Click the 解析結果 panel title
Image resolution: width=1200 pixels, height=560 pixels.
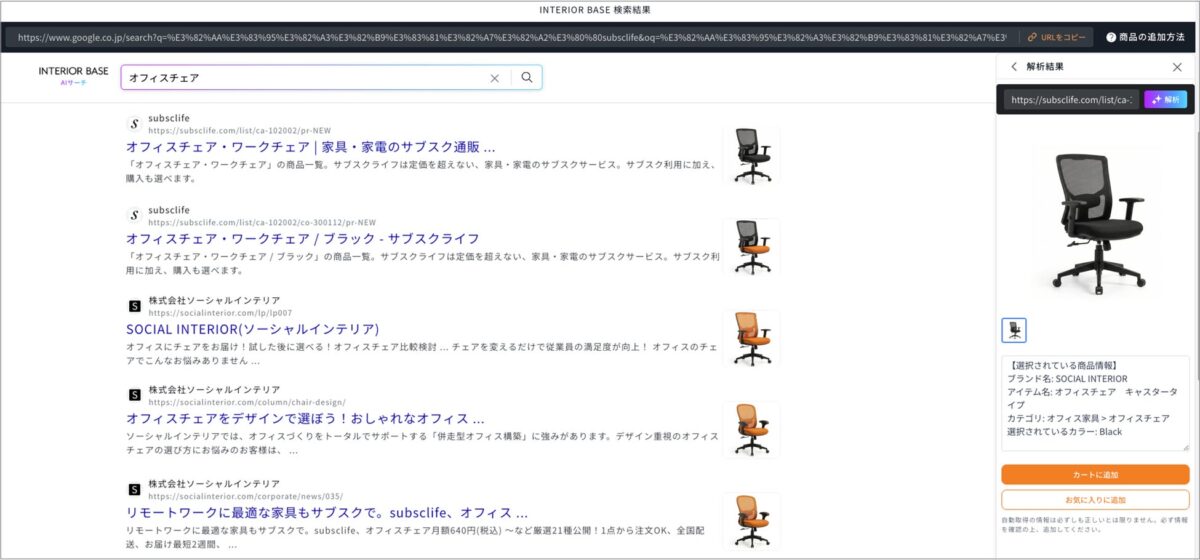point(1045,67)
